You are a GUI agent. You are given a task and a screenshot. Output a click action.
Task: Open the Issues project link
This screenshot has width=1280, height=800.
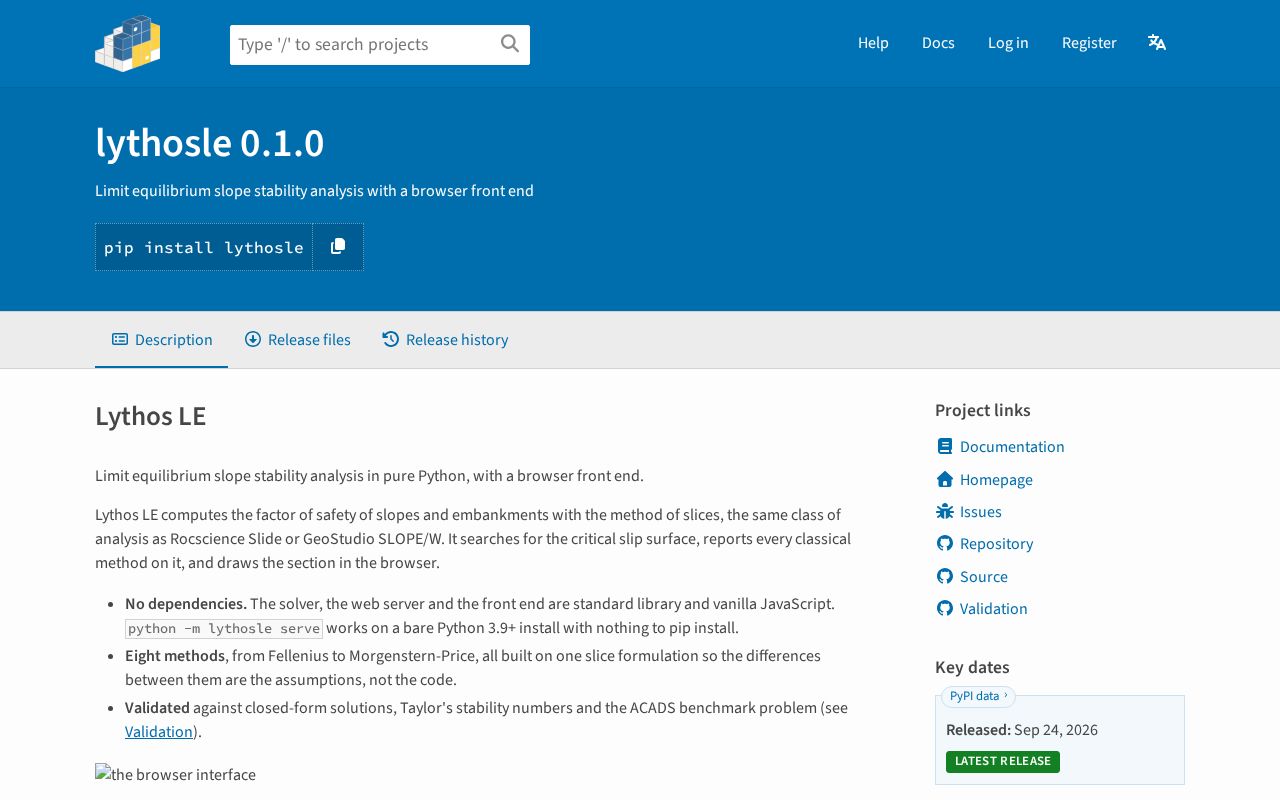(x=980, y=511)
